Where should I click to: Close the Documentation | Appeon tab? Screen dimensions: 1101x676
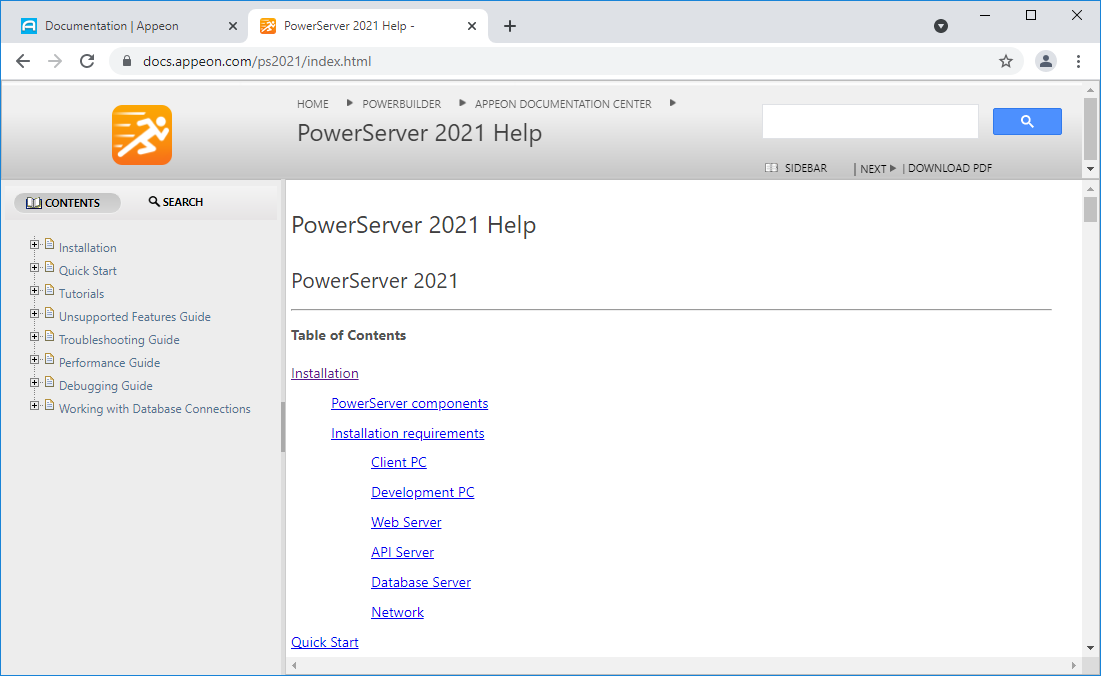click(x=233, y=26)
